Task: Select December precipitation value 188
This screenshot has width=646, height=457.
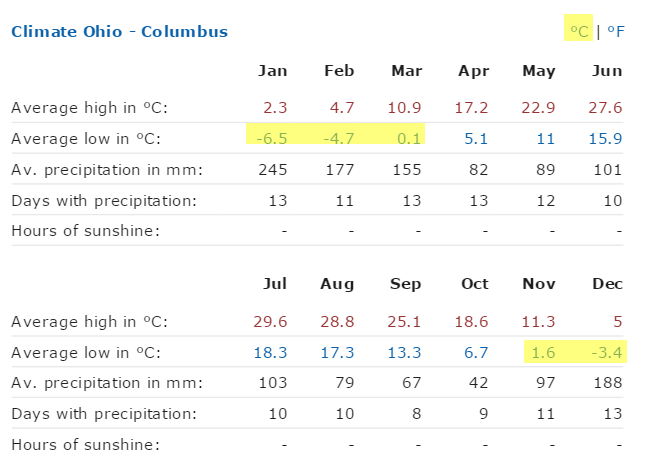Action: [x=607, y=383]
